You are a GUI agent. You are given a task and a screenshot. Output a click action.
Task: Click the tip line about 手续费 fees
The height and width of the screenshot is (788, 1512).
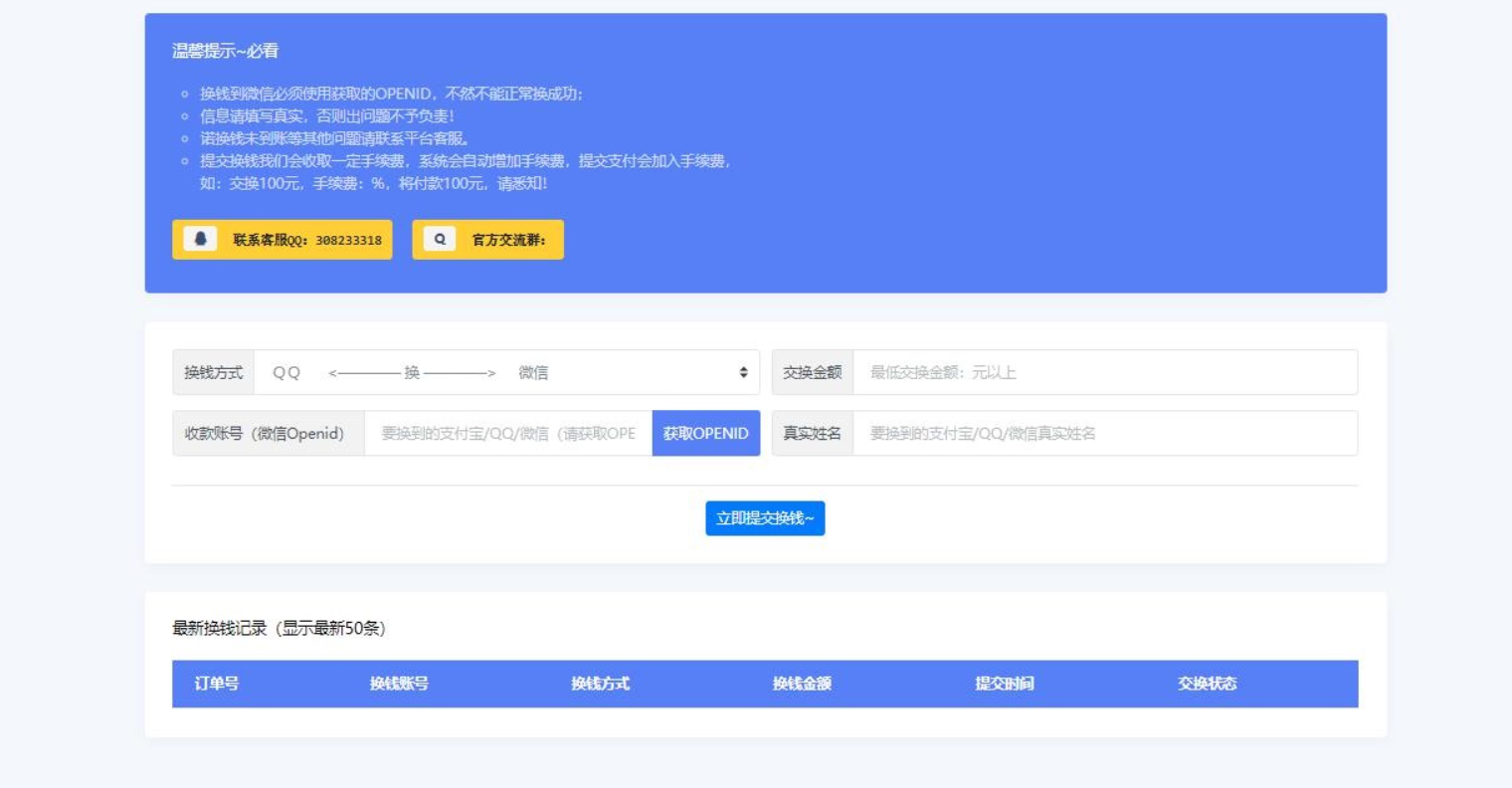[x=466, y=160]
